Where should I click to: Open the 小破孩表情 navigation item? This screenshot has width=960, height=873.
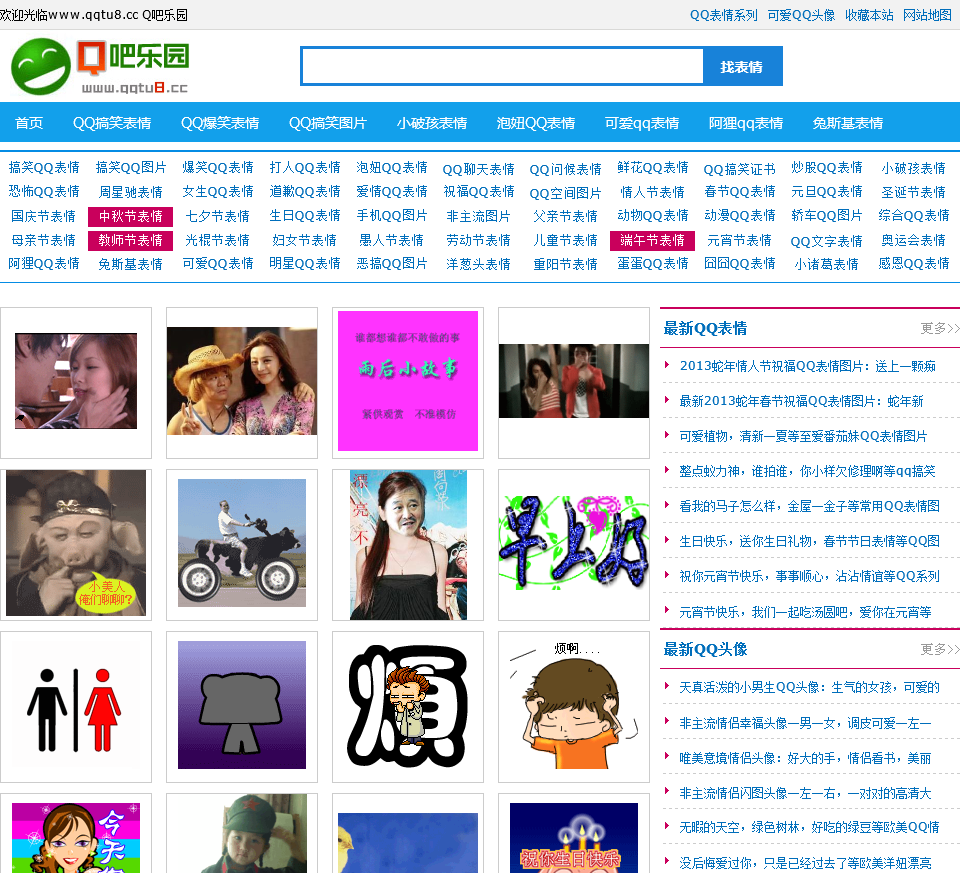(x=432, y=123)
